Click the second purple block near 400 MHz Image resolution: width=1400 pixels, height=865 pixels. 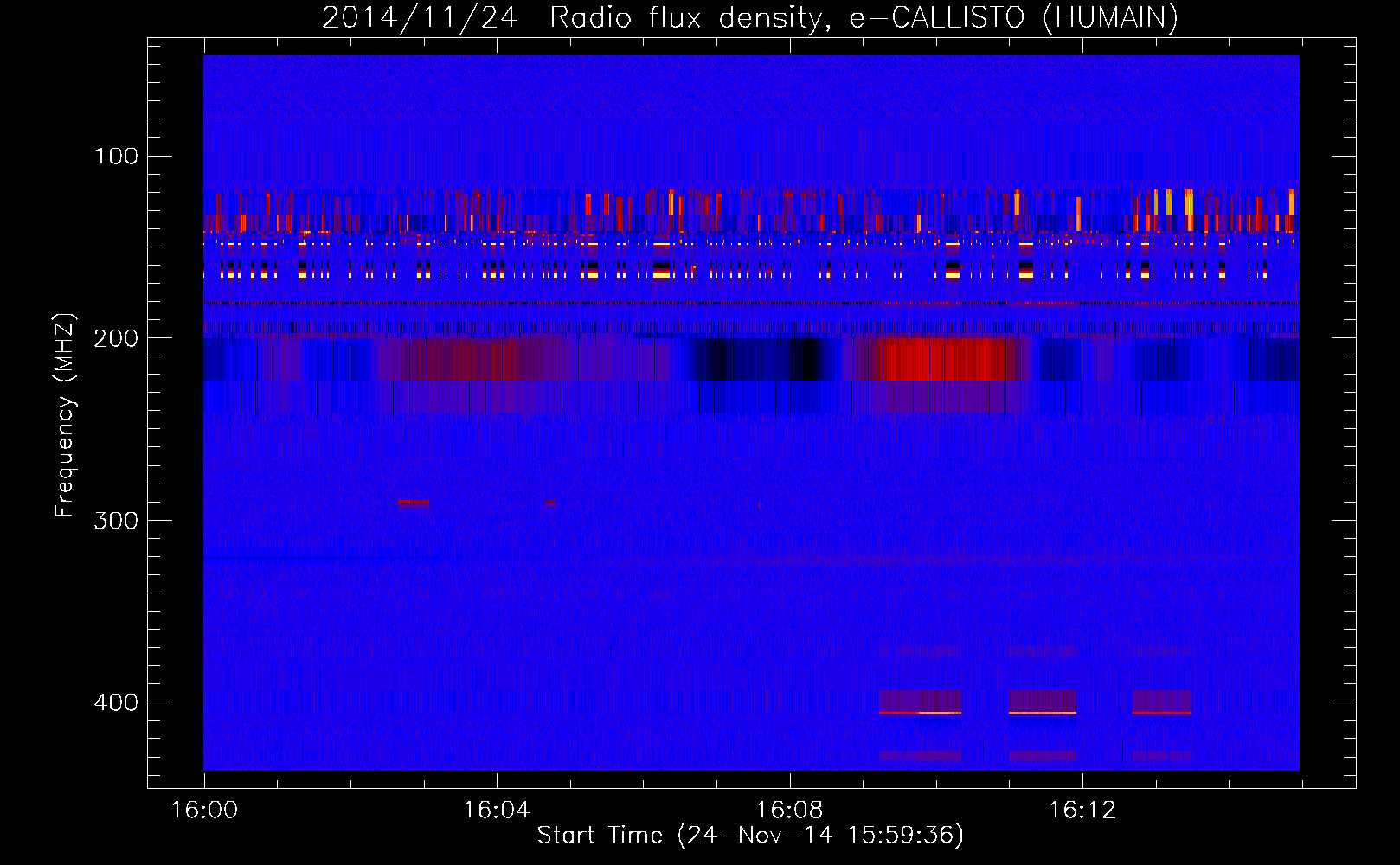[1043, 702]
